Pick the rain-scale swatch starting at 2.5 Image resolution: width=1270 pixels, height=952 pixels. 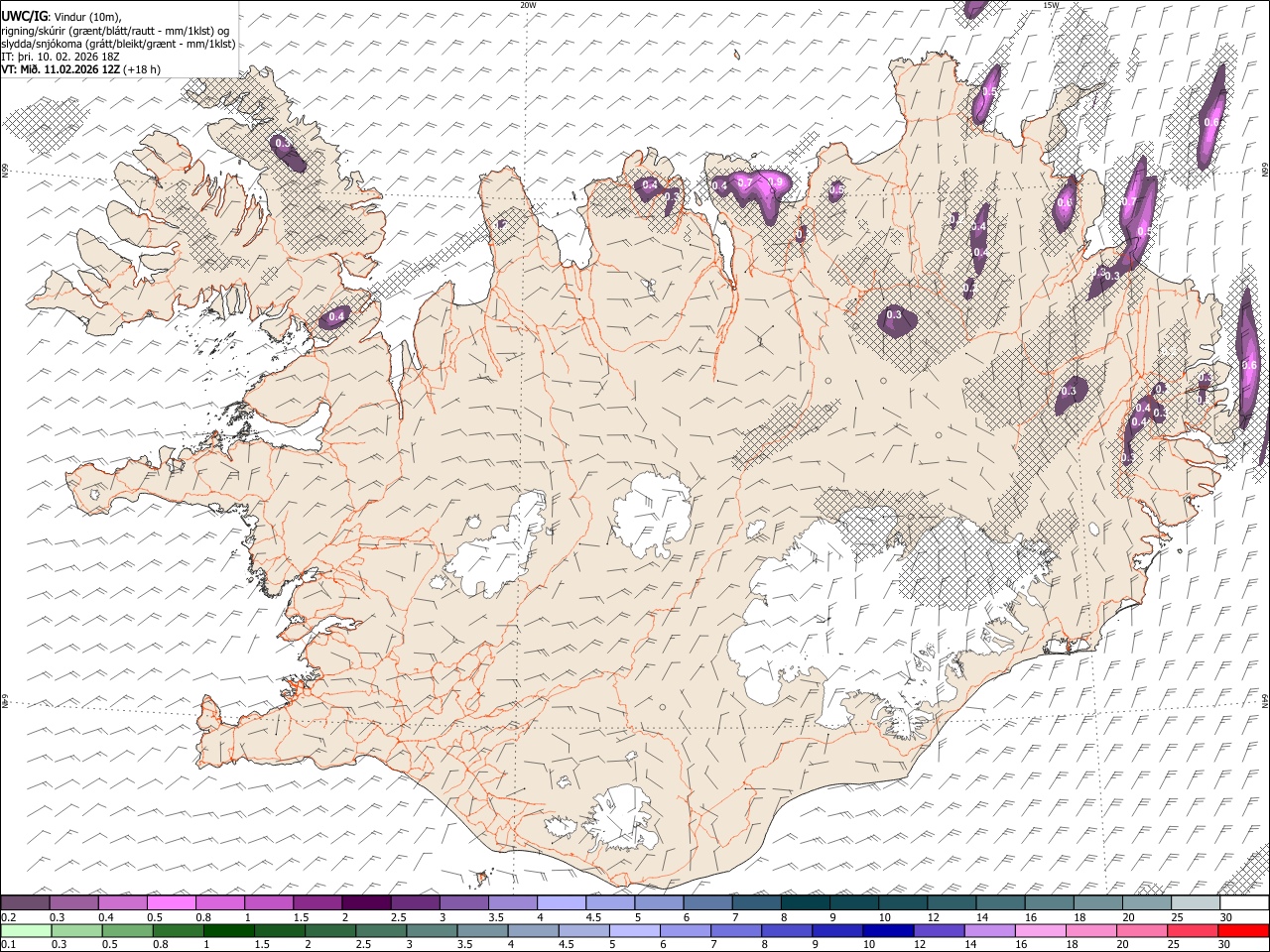[x=381, y=930]
